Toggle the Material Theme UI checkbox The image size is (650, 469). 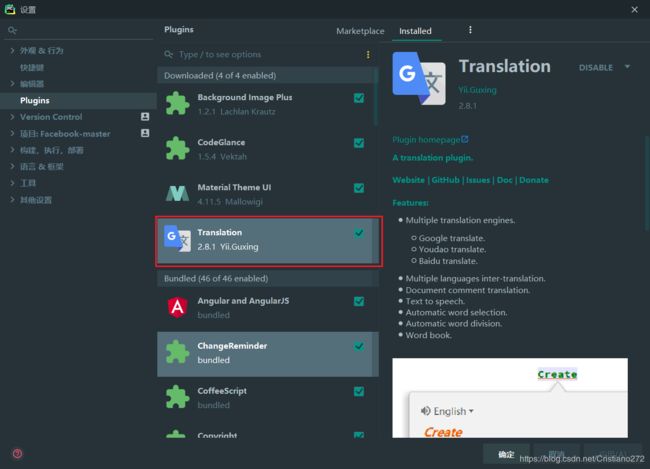[x=359, y=188]
